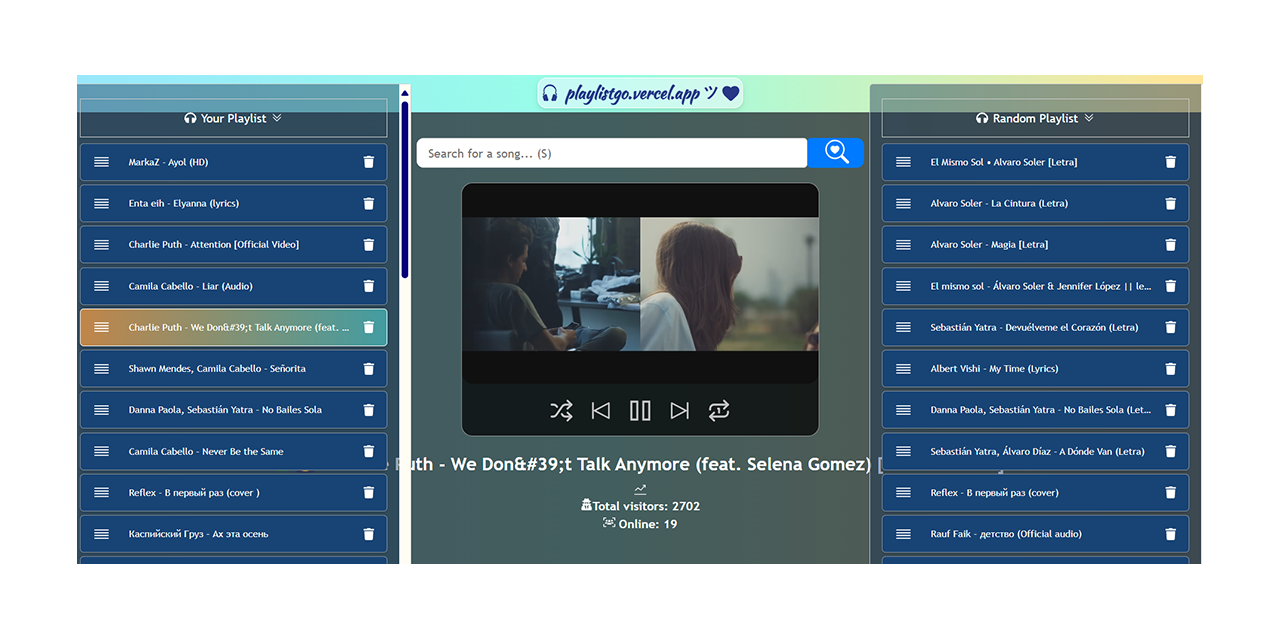Grab drag handle of Enta eih - Elyanna
The width and height of the screenshot is (1280, 640).
[x=101, y=203]
